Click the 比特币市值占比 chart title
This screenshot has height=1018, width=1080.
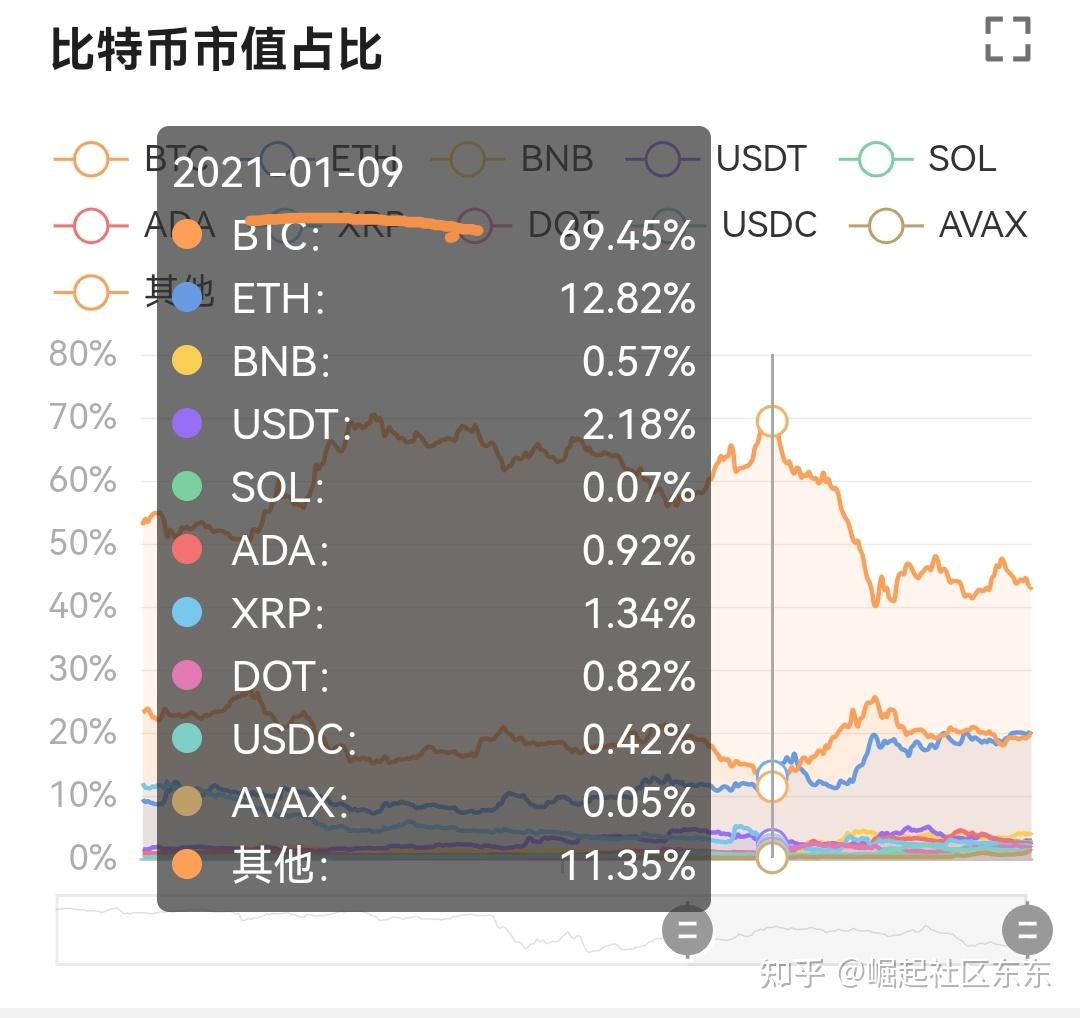217,49
